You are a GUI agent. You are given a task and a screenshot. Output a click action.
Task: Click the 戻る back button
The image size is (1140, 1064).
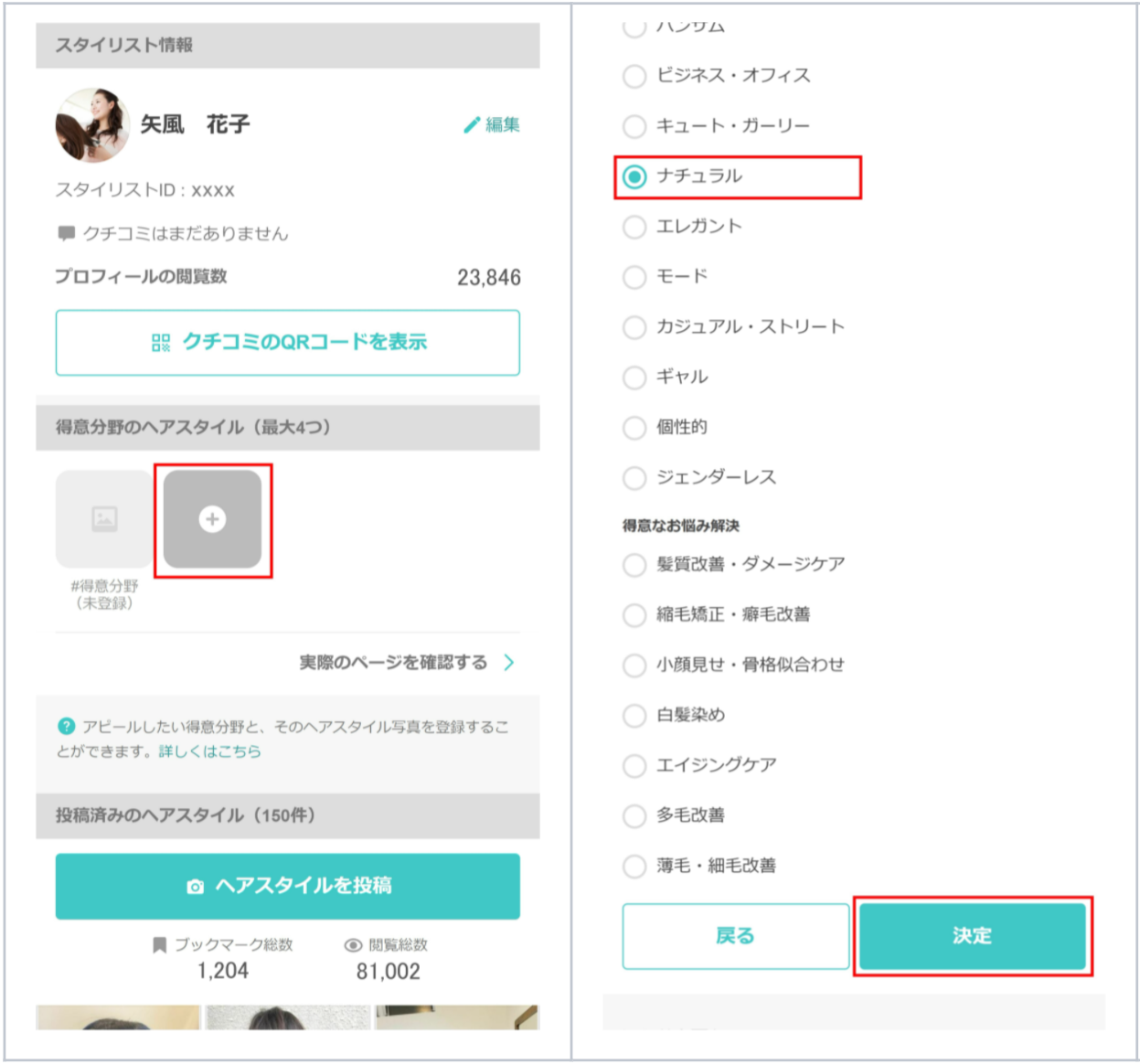pyautogui.click(x=736, y=936)
